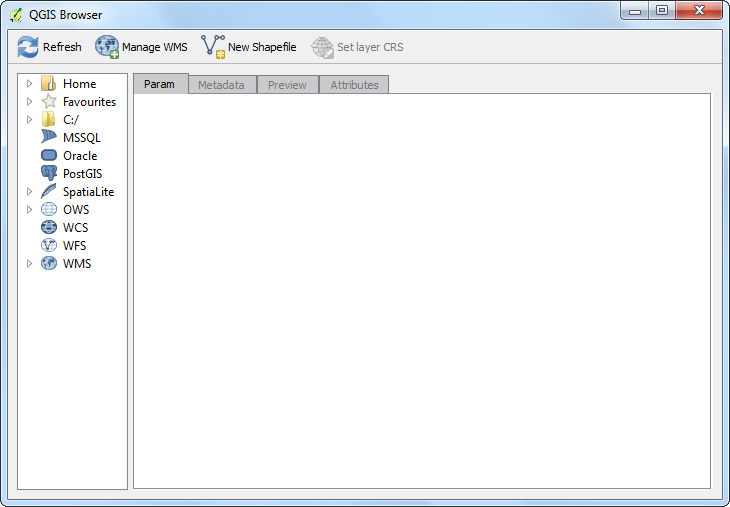The image size is (730, 507).
Task: Click the Manage WMS label
Action: (155, 47)
